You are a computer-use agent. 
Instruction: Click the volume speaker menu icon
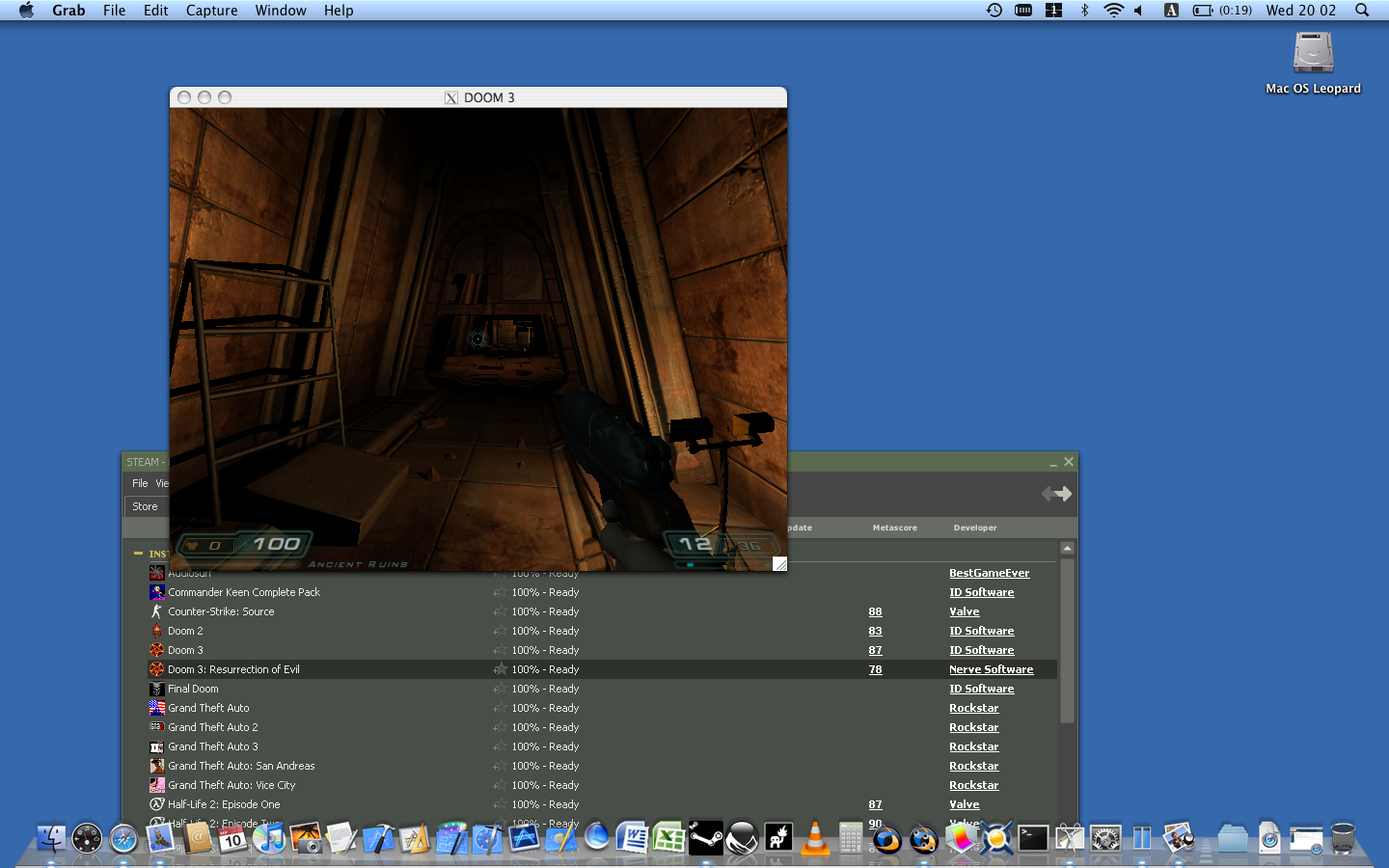point(1139,10)
